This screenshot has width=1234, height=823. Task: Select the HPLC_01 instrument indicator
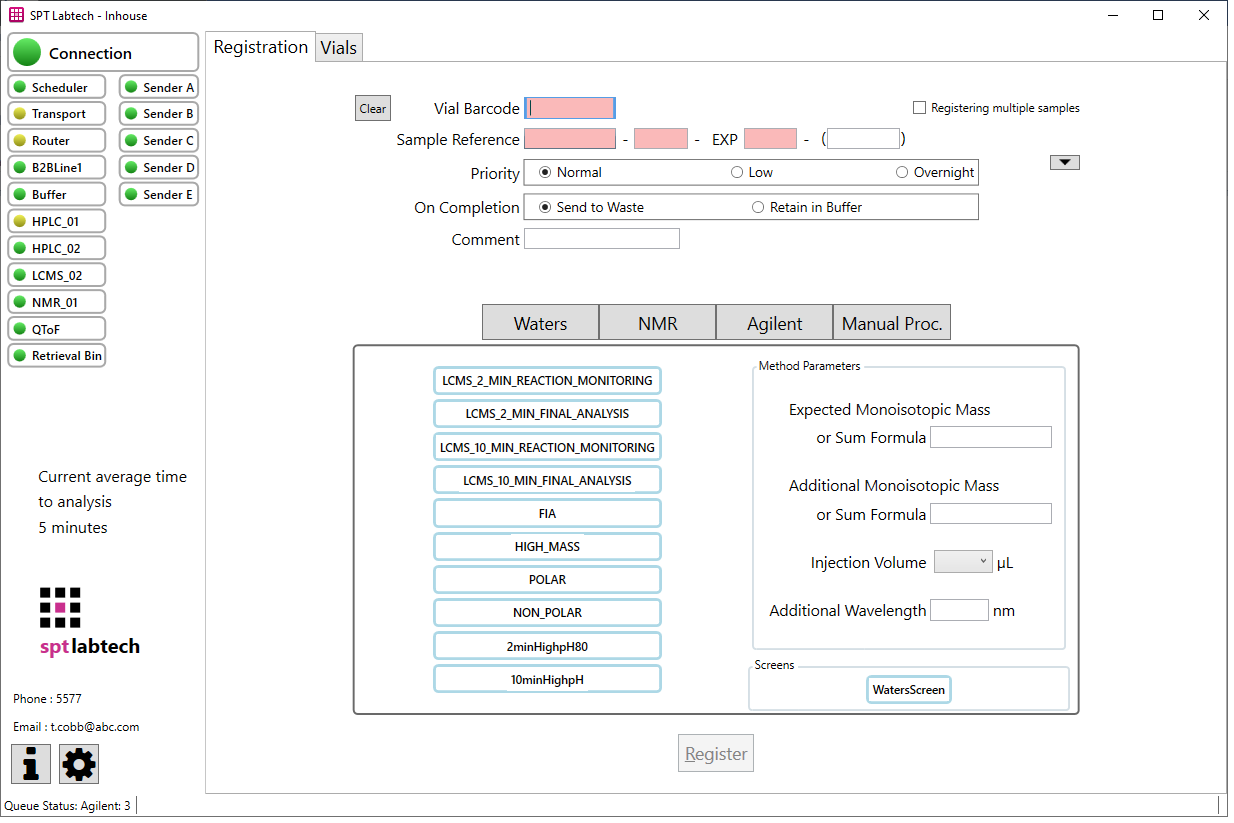tap(56, 220)
